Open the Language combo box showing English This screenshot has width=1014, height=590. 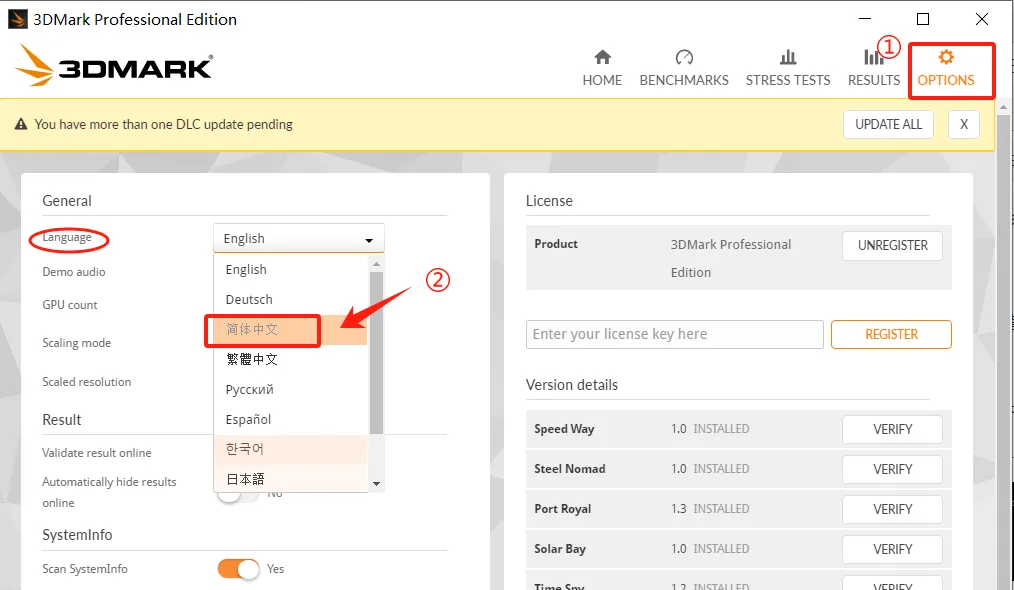coord(299,238)
